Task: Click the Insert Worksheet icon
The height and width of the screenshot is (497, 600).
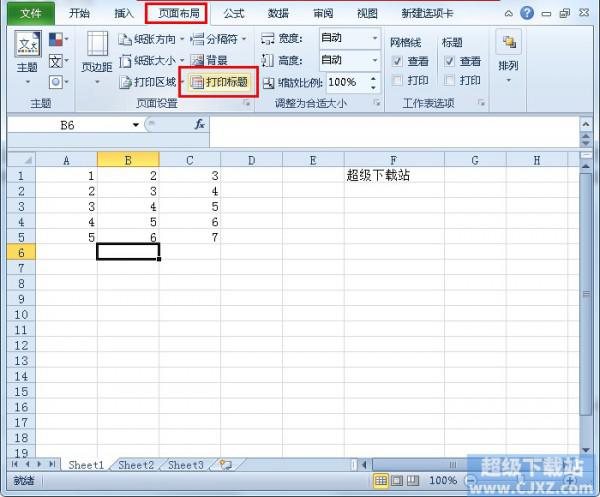Action: (x=225, y=465)
